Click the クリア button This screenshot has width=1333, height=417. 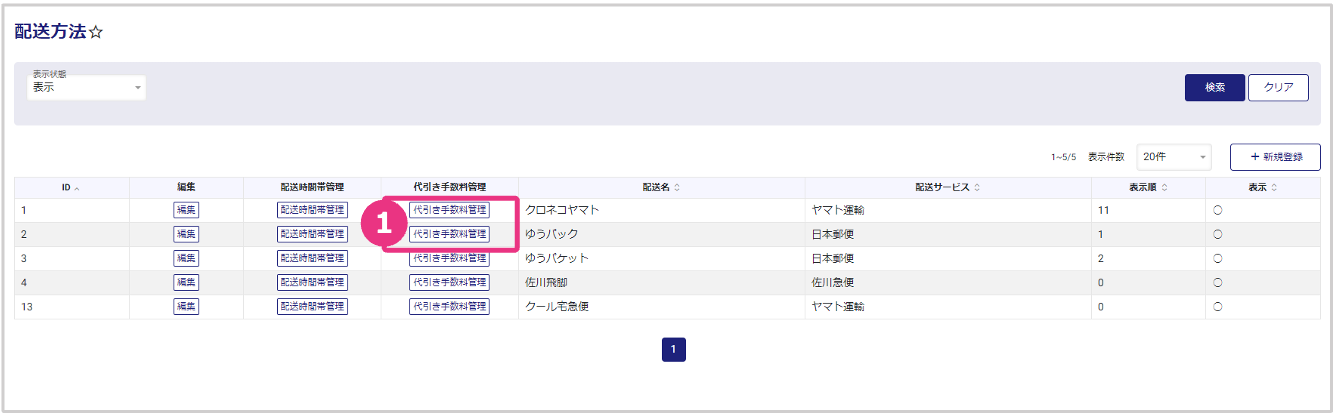[x=1278, y=87]
